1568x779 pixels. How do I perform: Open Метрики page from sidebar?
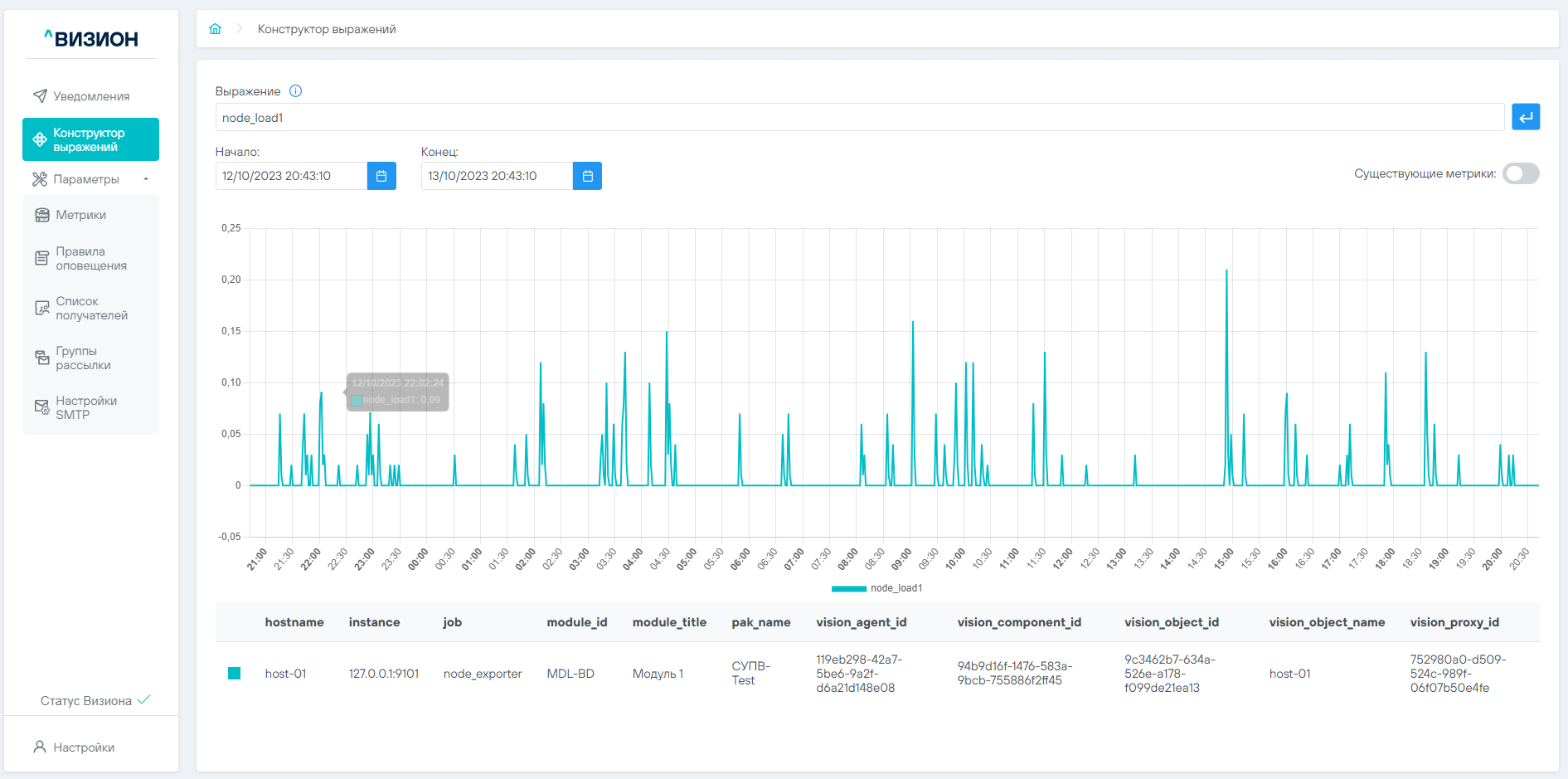(x=80, y=215)
